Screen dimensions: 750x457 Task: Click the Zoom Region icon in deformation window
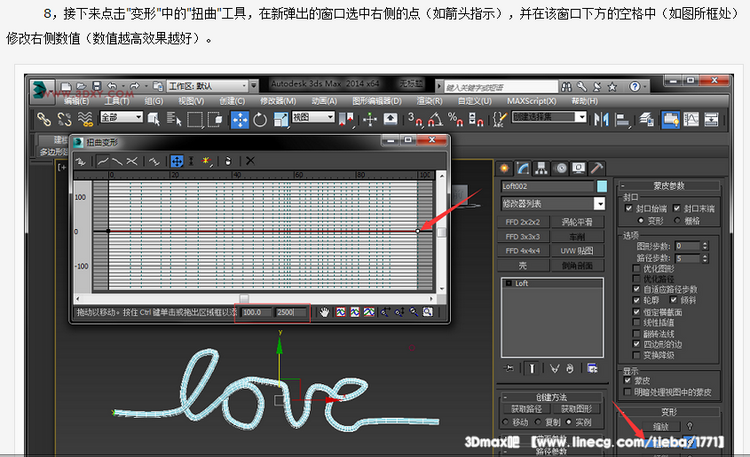coord(427,312)
